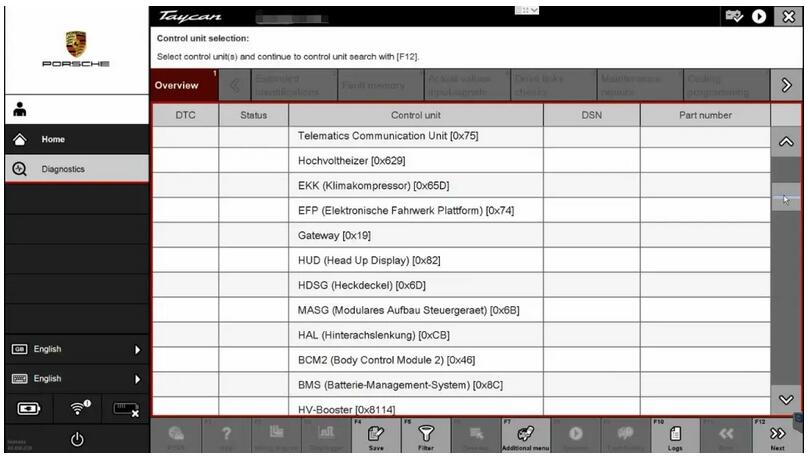Select HV-Booster [0x8114] control unit
Image resolution: width=808 pixels, height=457 pixels.
[461, 407]
